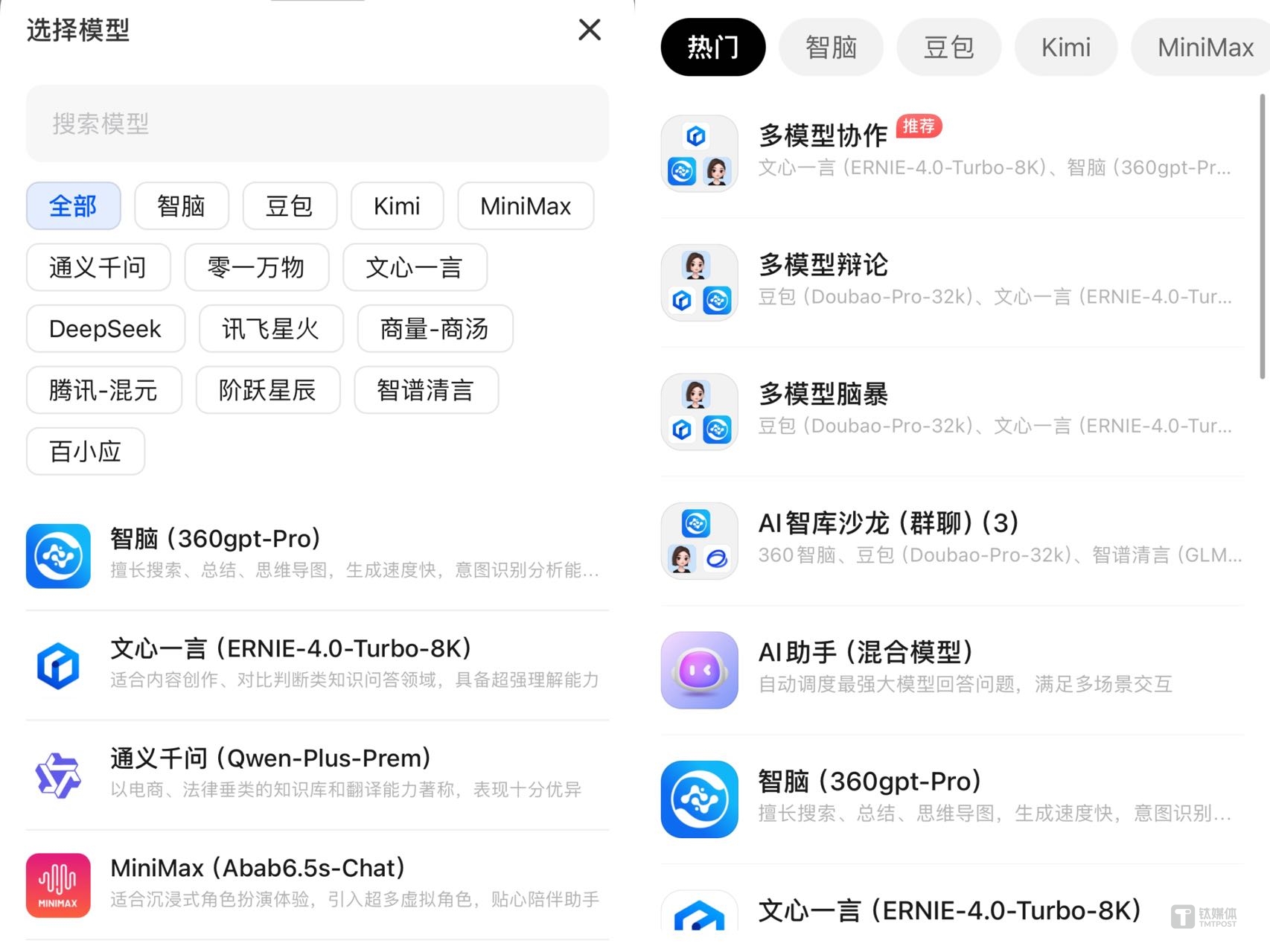This screenshot has width=1270, height=952.
Task: Select the DeepSeek filter chip
Action: pos(104,329)
